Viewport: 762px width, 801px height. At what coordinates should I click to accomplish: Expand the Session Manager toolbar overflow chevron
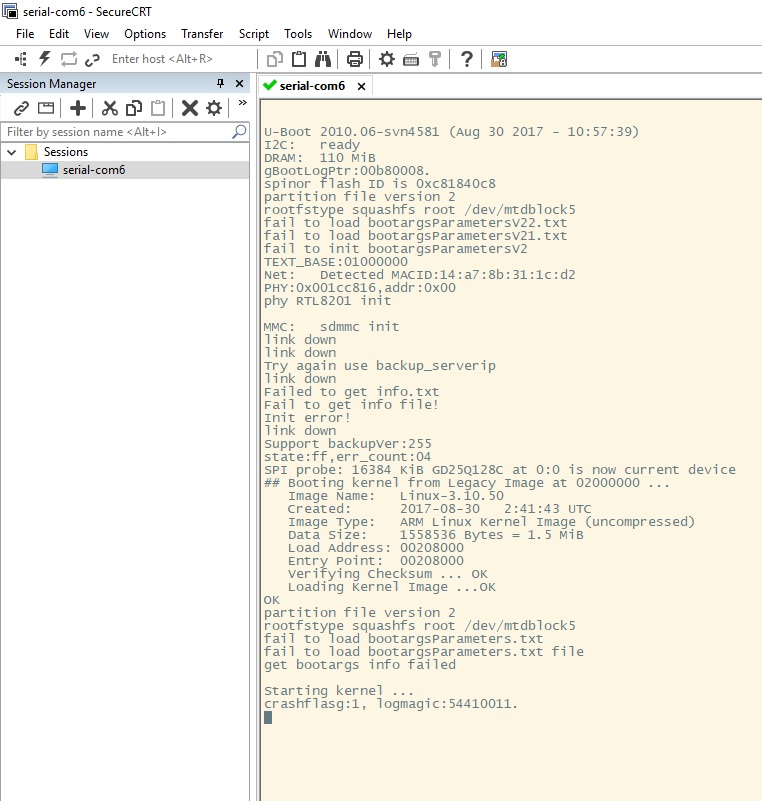click(x=241, y=104)
